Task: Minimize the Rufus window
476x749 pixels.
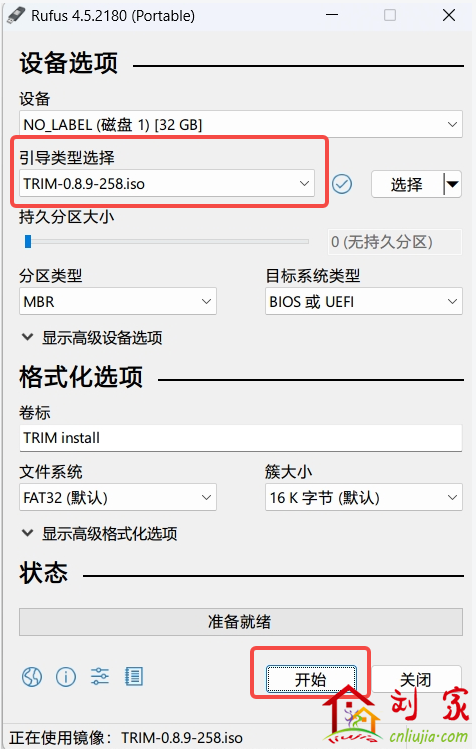Action: pos(332,15)
